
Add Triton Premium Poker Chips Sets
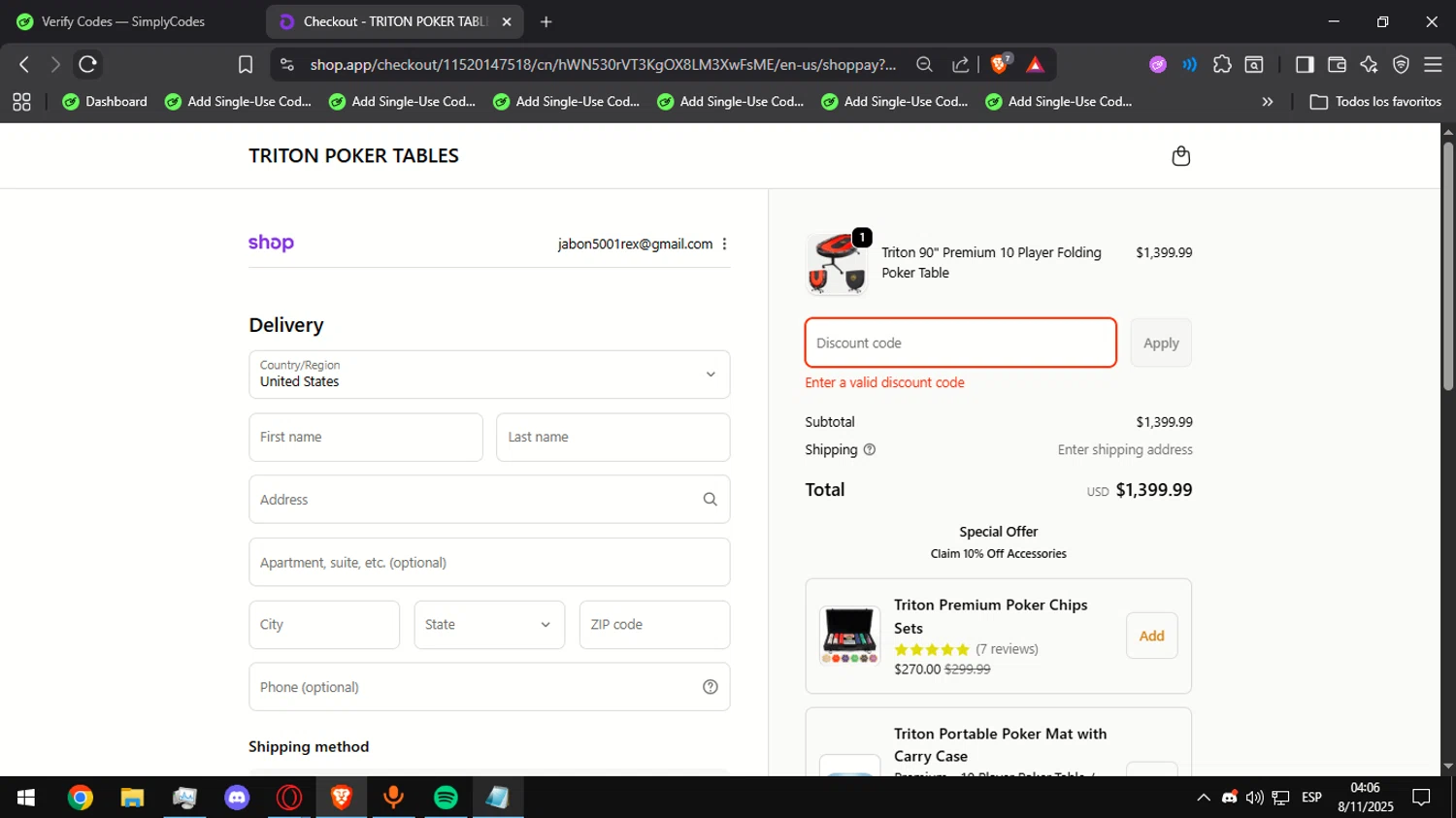(x=1152, y=636)
